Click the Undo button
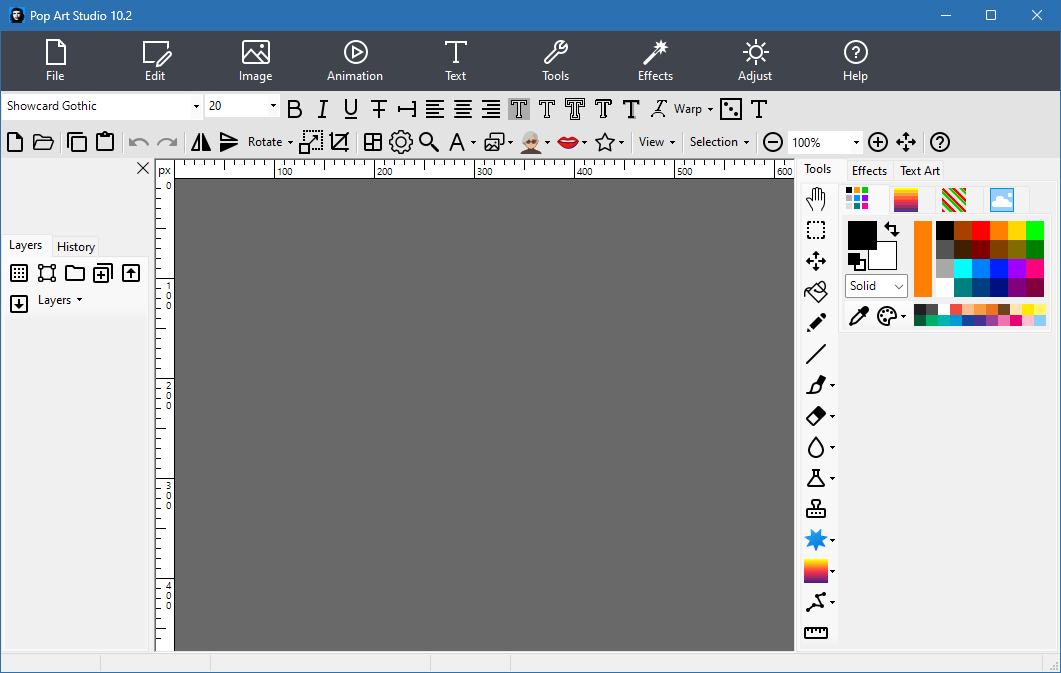This screenshot has width=1061, height=673. pyautogui.click(x=139, y=142)
